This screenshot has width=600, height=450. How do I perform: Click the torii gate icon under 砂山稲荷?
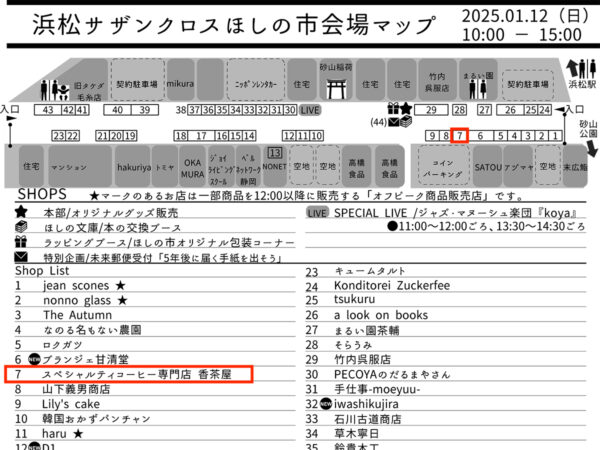click(336, 89)
